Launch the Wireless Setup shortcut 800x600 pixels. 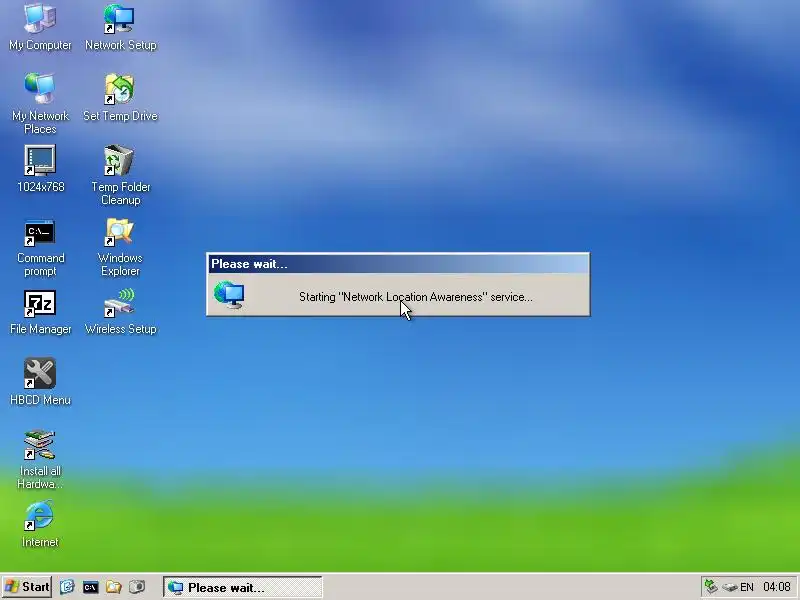(x=120, y=312)
